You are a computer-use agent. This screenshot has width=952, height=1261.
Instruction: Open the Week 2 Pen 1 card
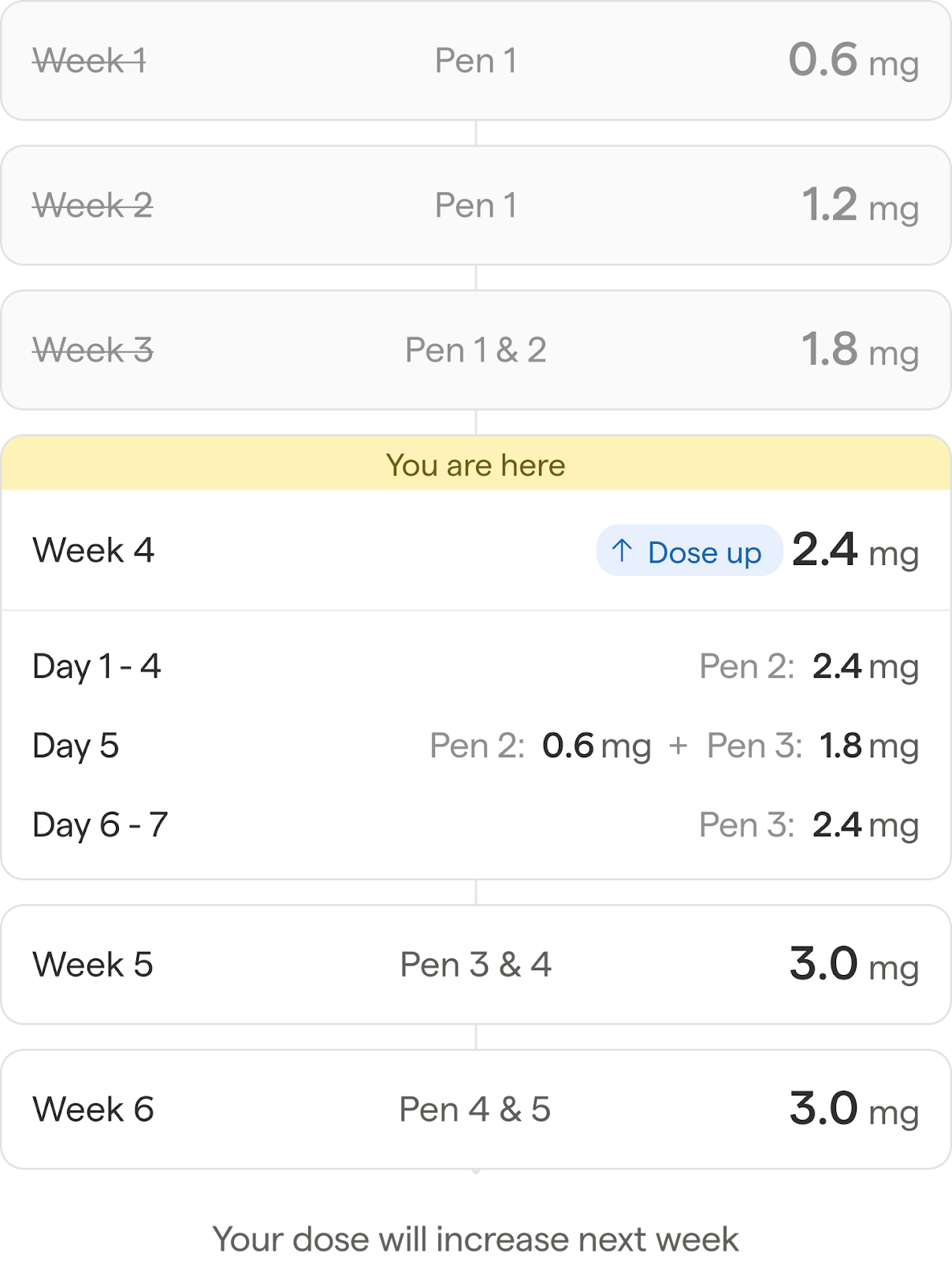point(475,206)
